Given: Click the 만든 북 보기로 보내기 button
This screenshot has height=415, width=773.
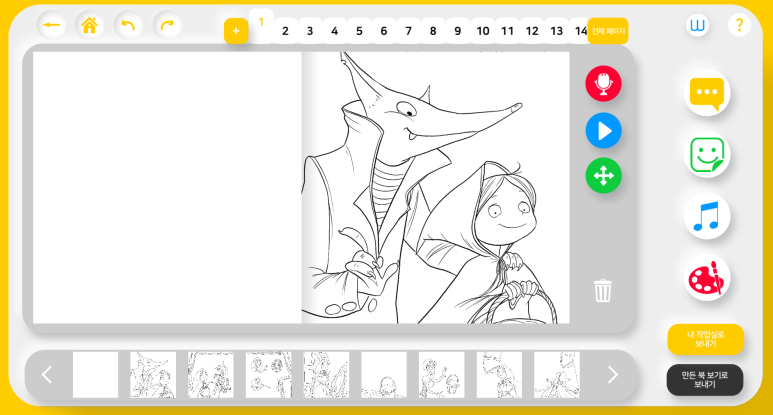Looking at the screenshot, I should pyautogui.click(x=705, y=380).
